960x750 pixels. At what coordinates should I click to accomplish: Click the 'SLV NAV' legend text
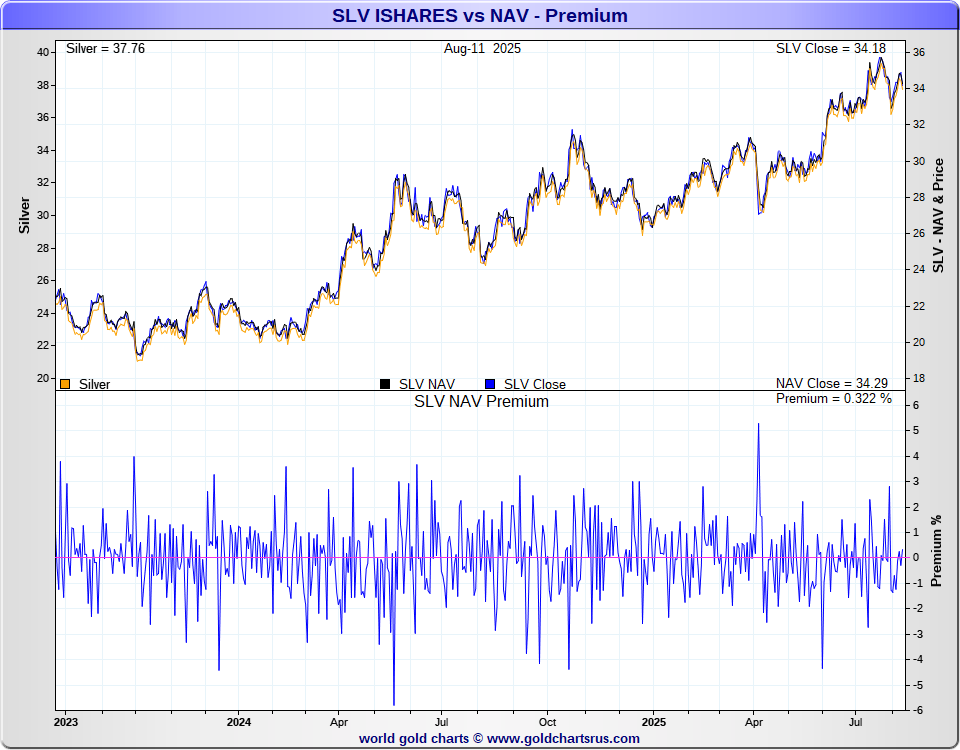pyautogui.click(x=427, y=384)
